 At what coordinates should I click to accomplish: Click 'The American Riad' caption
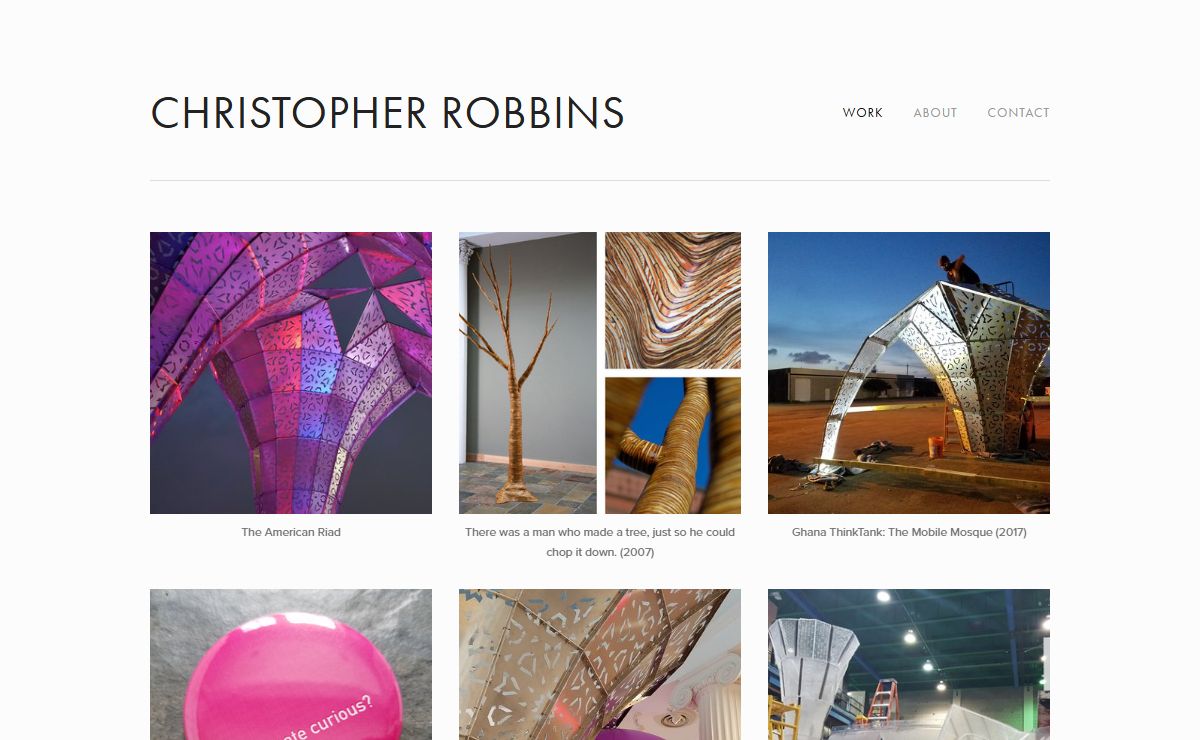(x=291, y=532)
